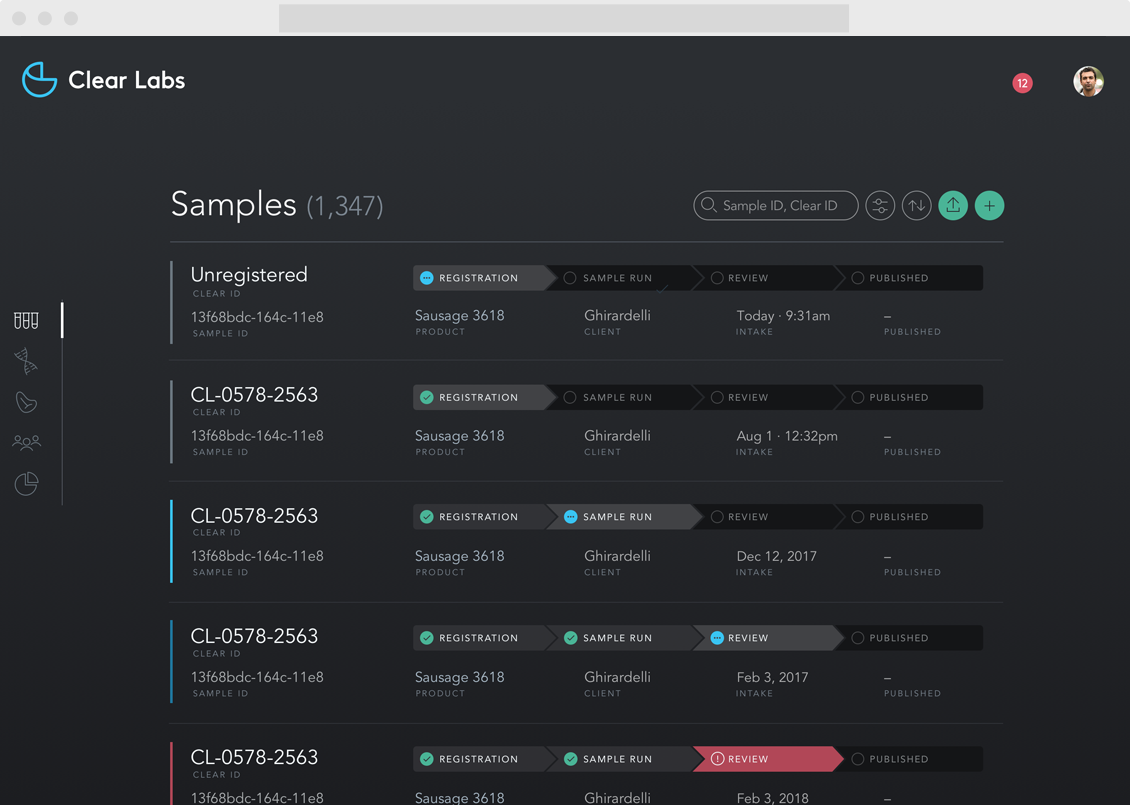Click sample ID 13f68bdc-164c-11e8 in Unregistered row
This screenshot has width=1130, height=805.
tap(257, 317)
